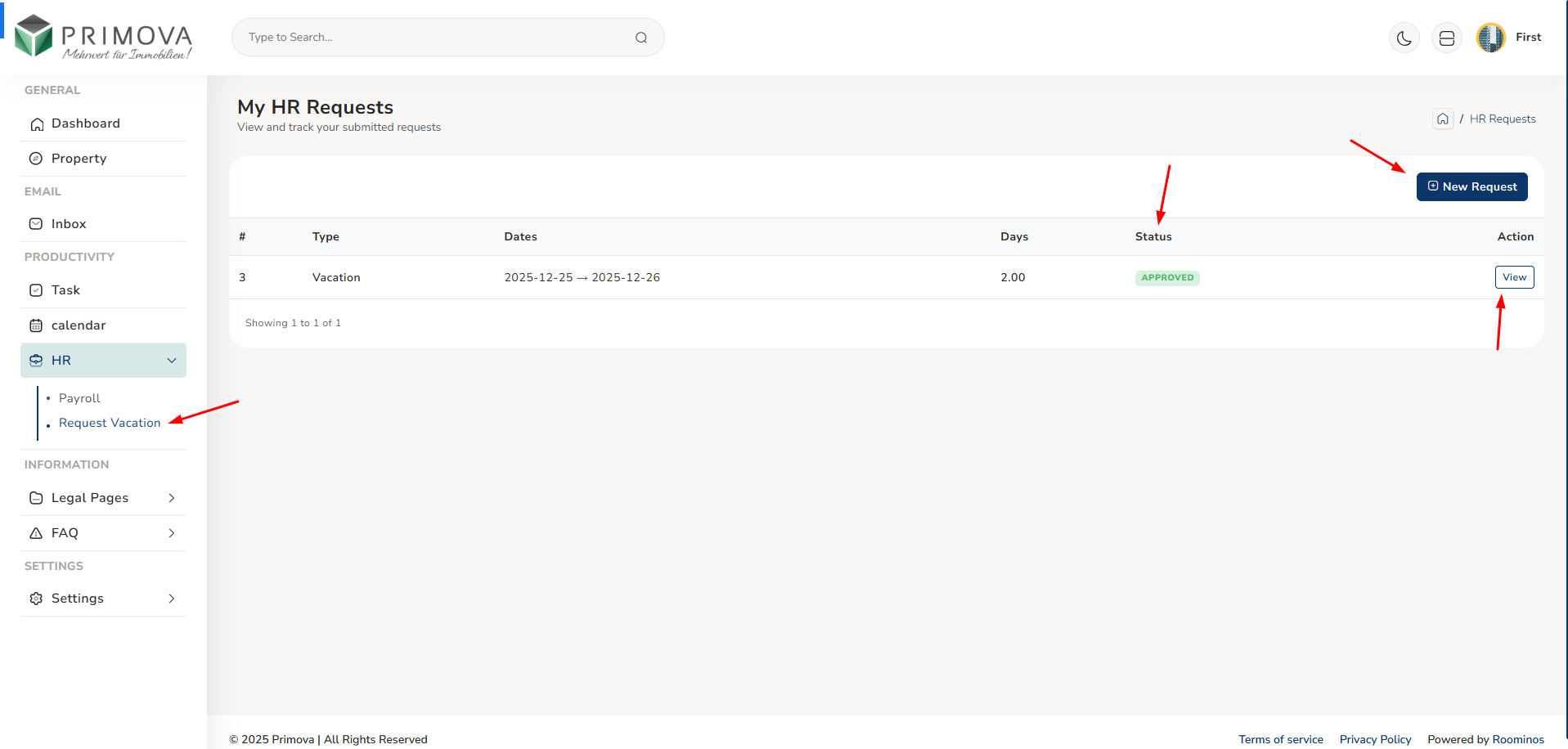Click the search magnifier icon
Image resolution: width=1568 pixels, height=749 pixels.
tap(641, 38)
